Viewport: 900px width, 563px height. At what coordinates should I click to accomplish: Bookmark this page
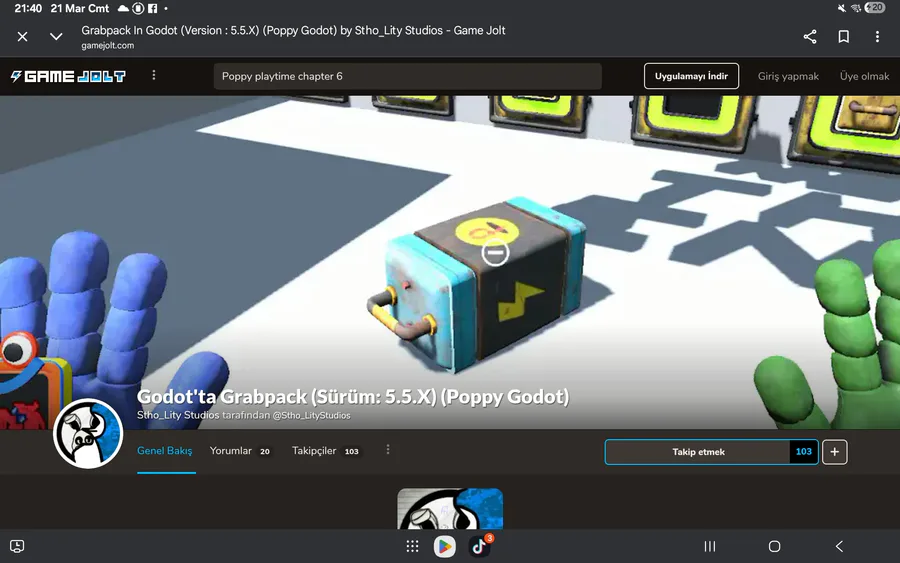coord(844,37)
